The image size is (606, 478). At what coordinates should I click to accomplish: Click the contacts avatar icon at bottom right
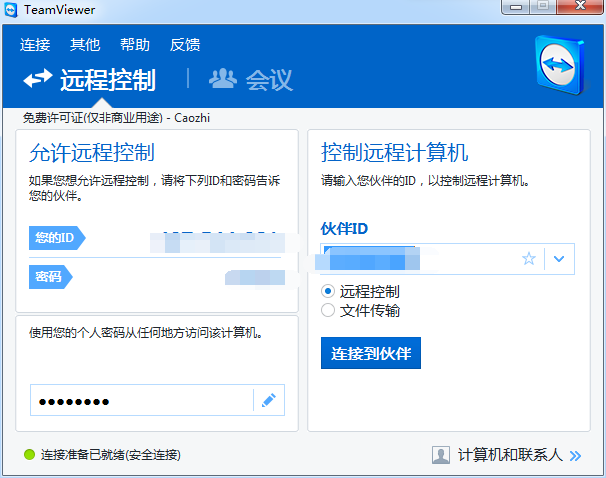pyautogui.click(x=441, y=455)
